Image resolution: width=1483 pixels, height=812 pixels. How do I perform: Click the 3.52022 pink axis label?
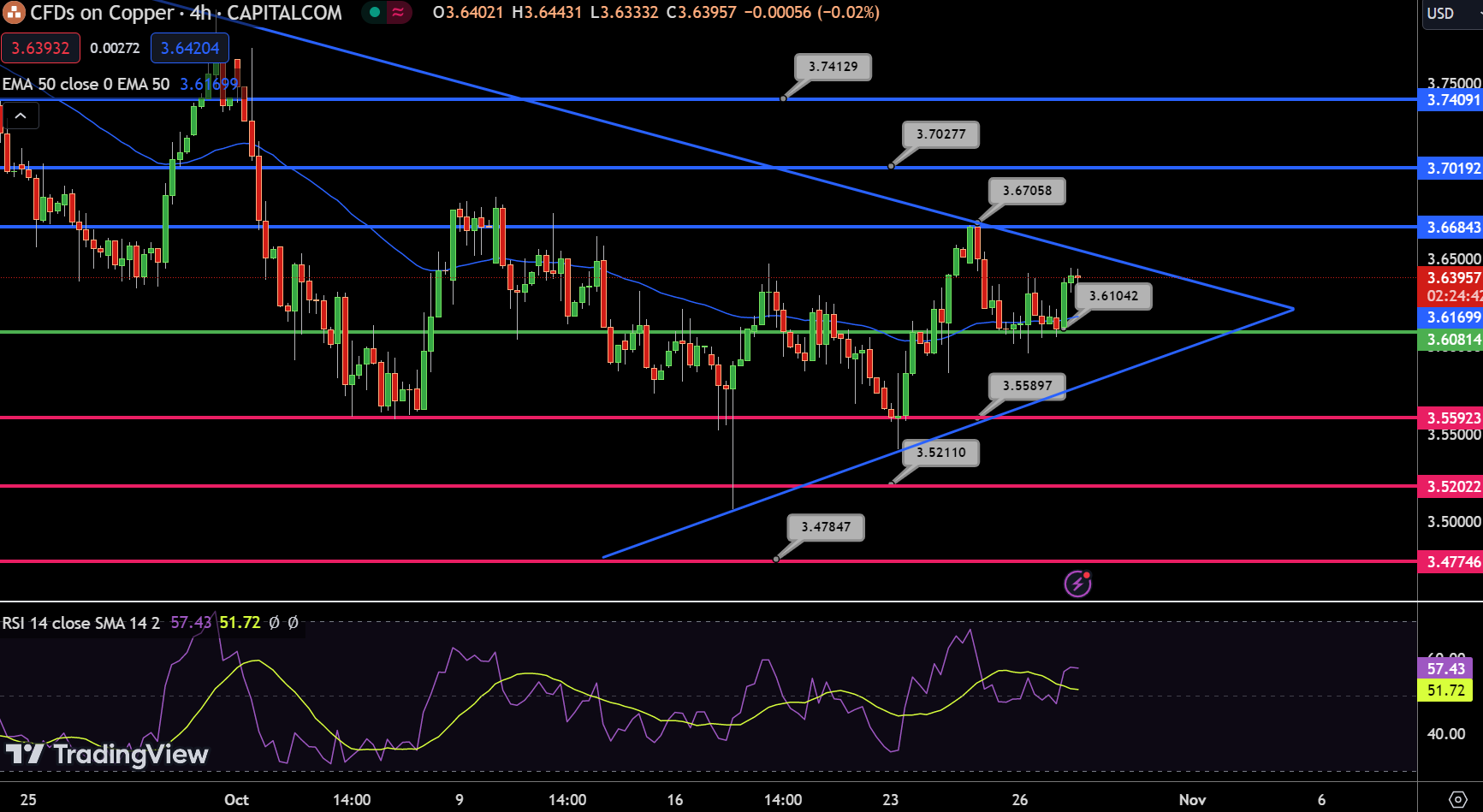pos(1450,487)
